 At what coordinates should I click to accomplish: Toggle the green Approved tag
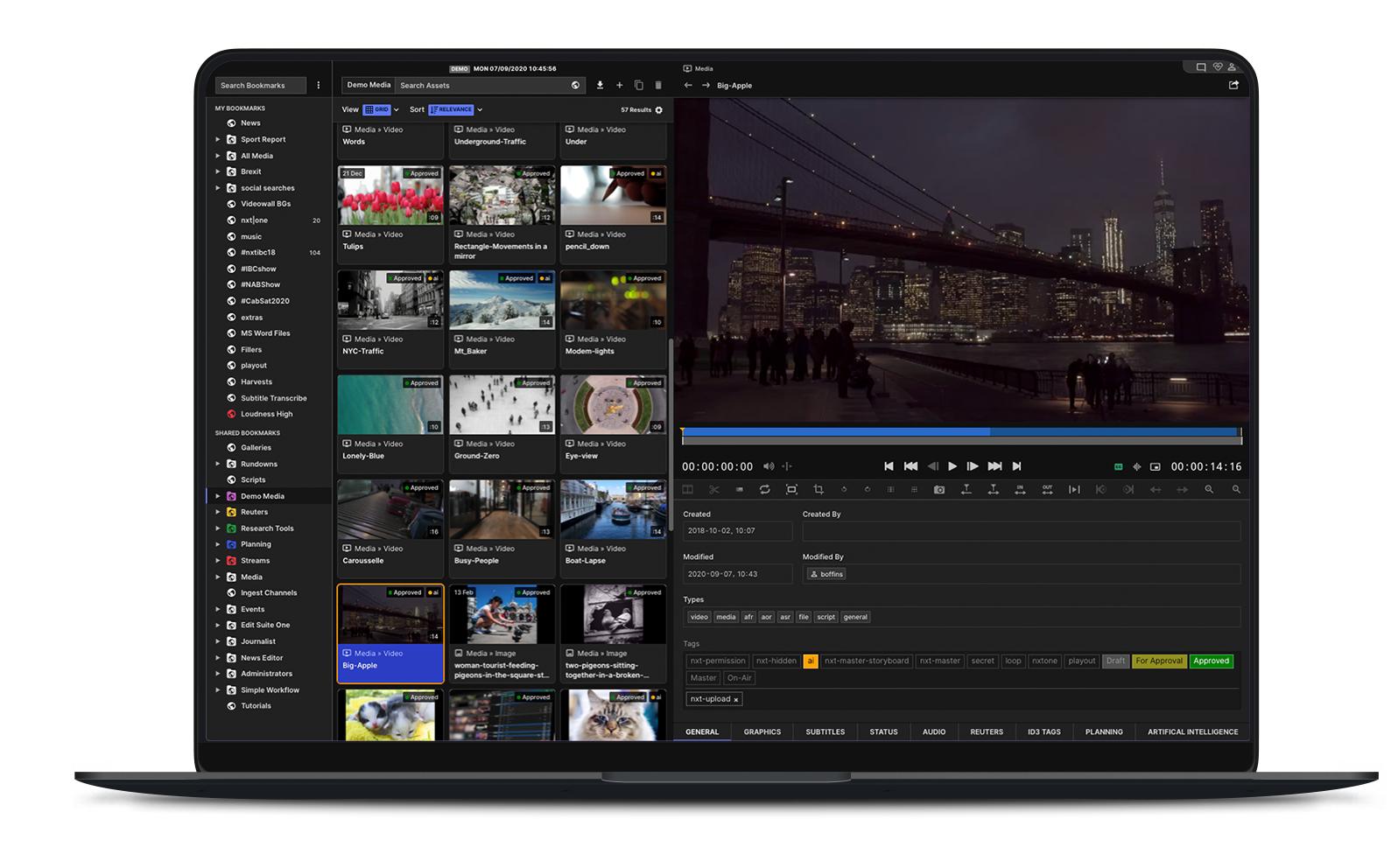(1212, 661)
